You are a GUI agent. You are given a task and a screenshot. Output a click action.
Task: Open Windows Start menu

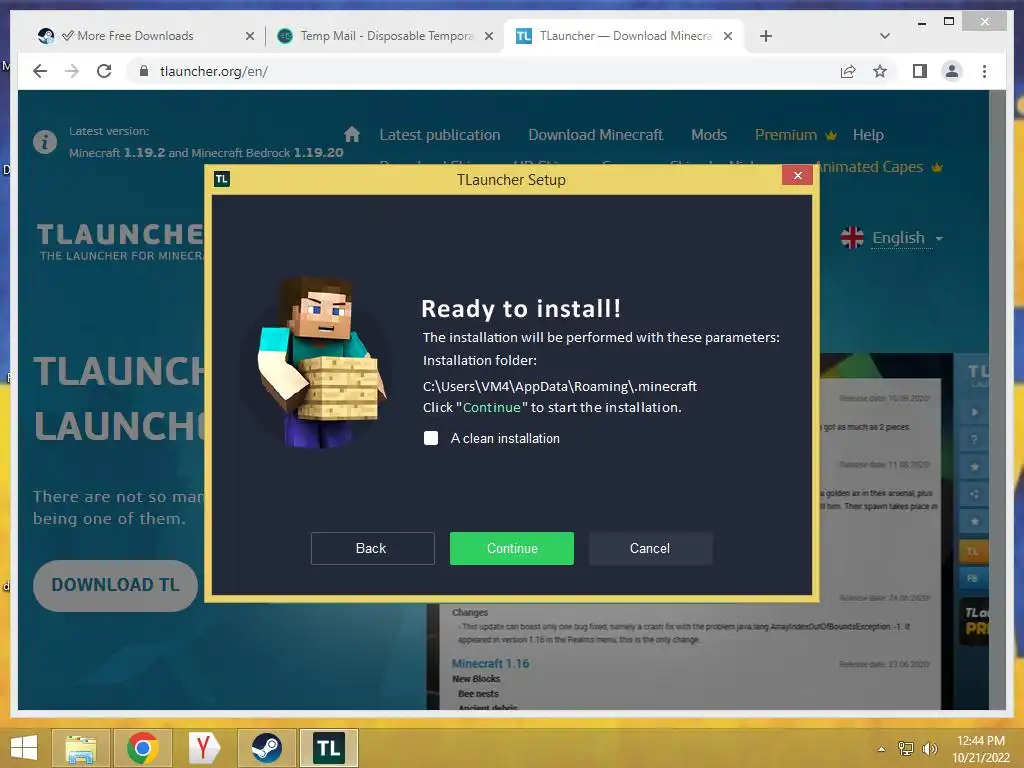point(24,748)
